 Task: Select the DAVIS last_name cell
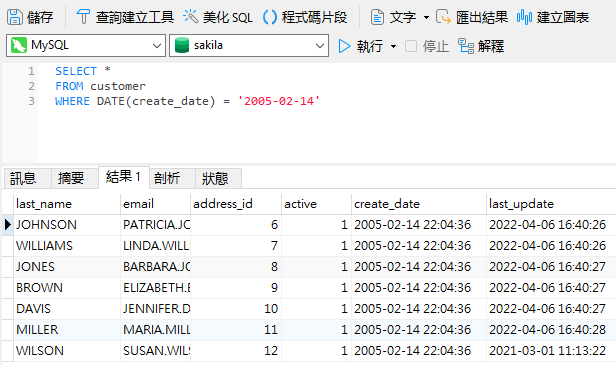[67, 309]
